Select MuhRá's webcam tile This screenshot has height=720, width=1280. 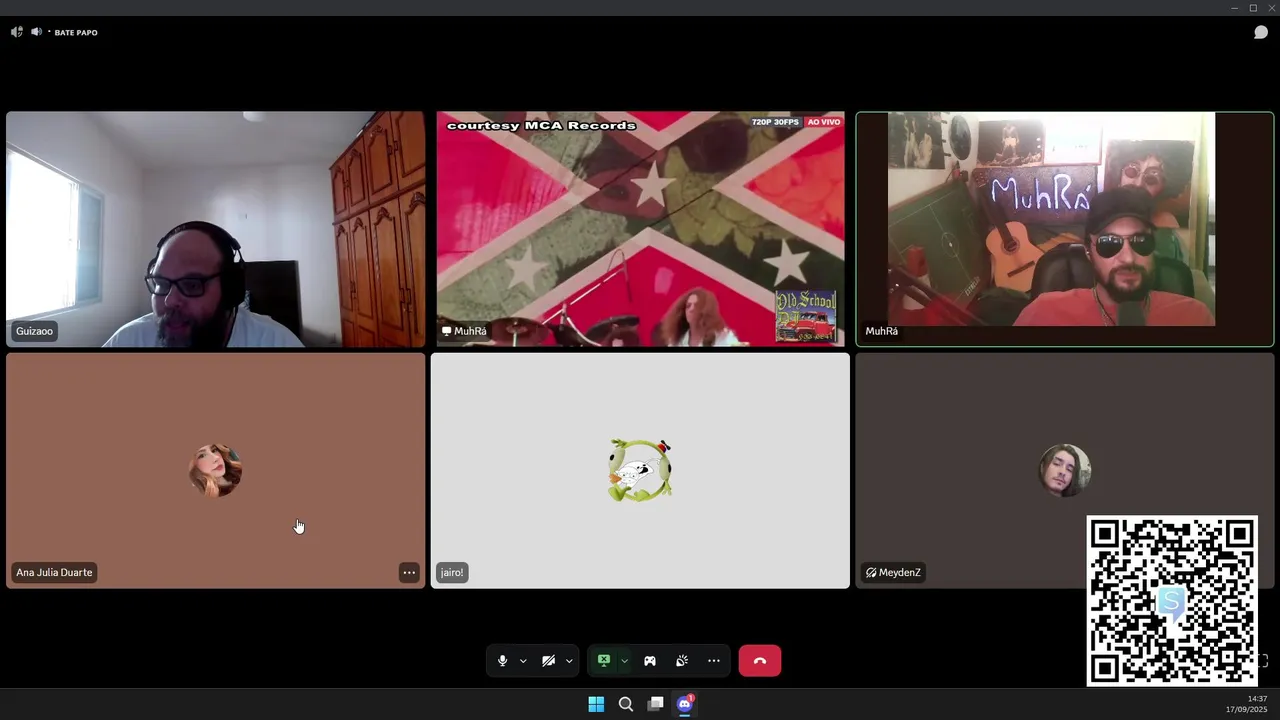pos(1065,229)
